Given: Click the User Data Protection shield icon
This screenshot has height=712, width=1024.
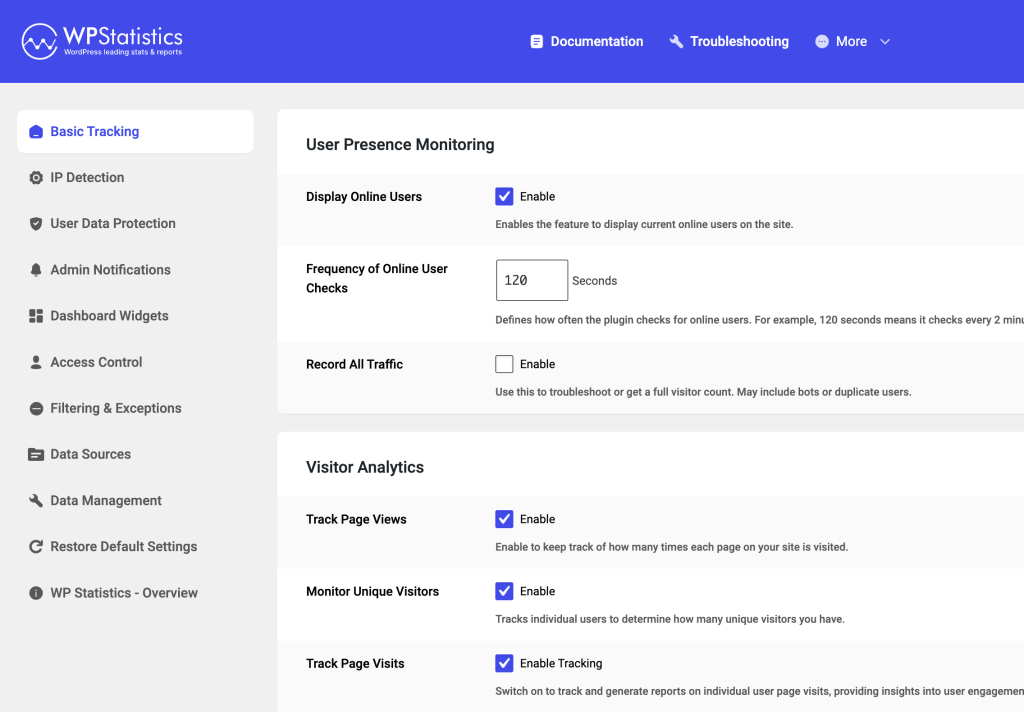Looking at the screenshot, I should (x=35, y=223).
